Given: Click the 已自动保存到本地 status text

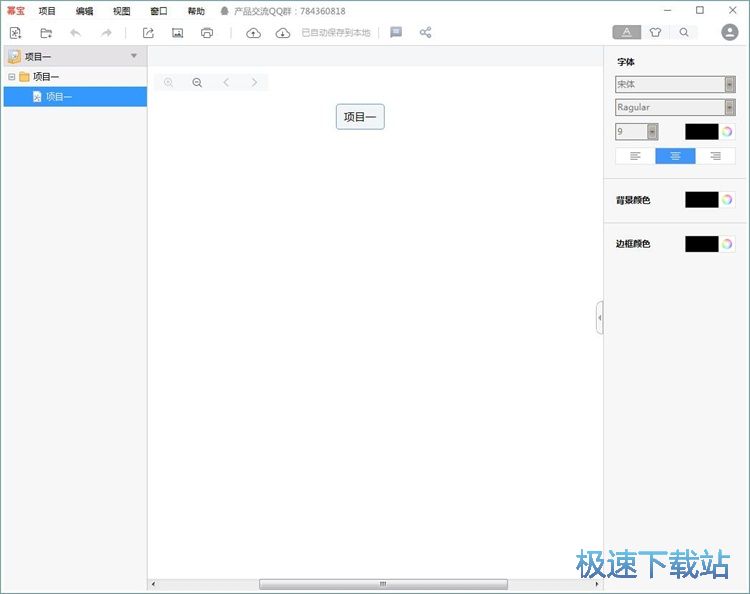Looking at the screenshot, I should (336, 33).
